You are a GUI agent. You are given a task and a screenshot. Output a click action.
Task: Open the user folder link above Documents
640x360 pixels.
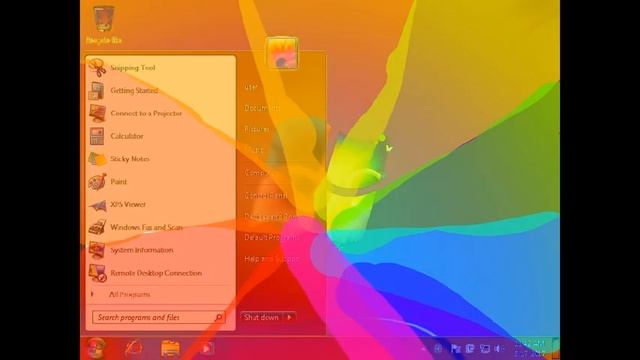pyautogui.click(x=251, y=87)
